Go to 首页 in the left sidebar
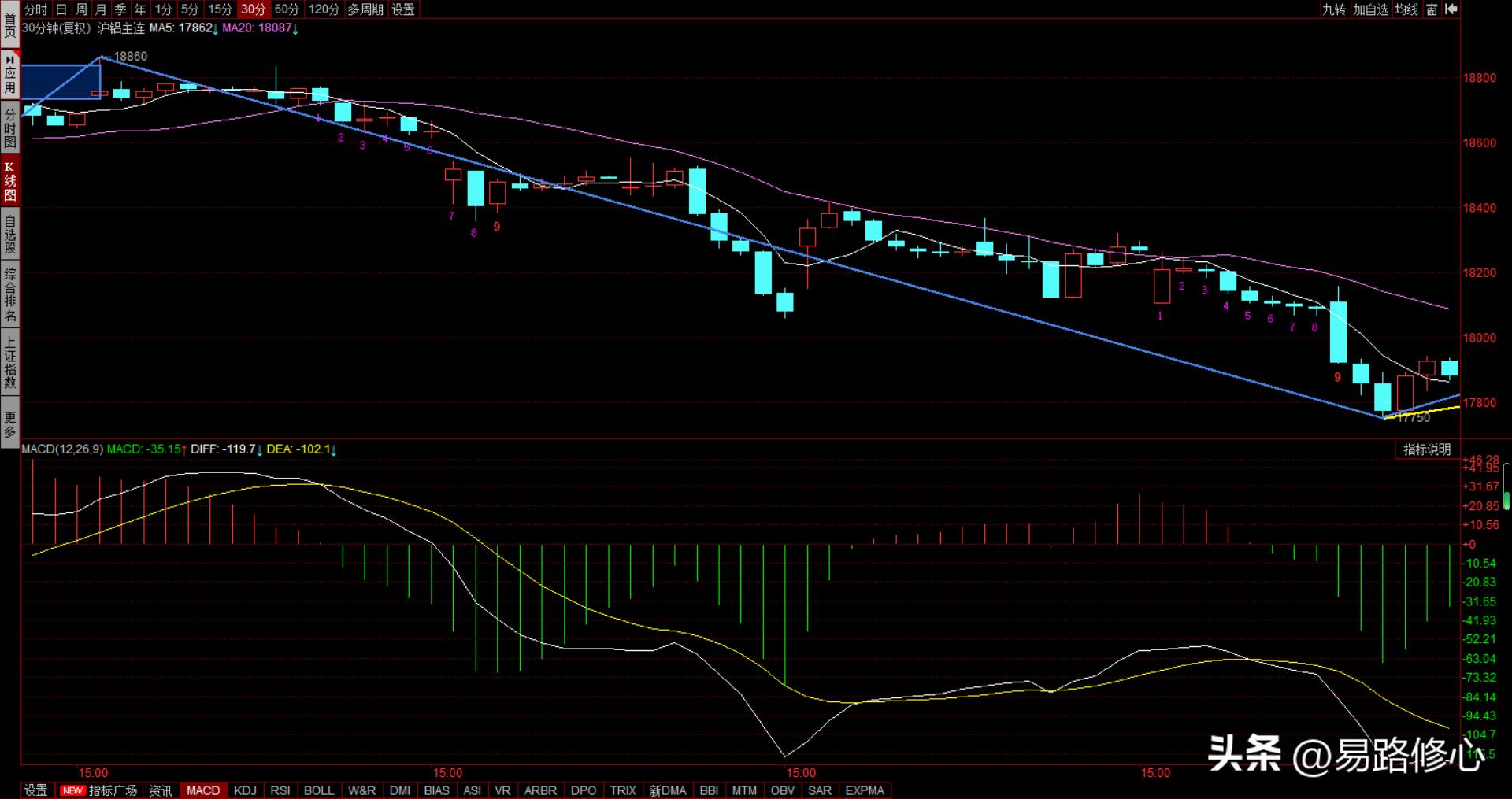 9,24
